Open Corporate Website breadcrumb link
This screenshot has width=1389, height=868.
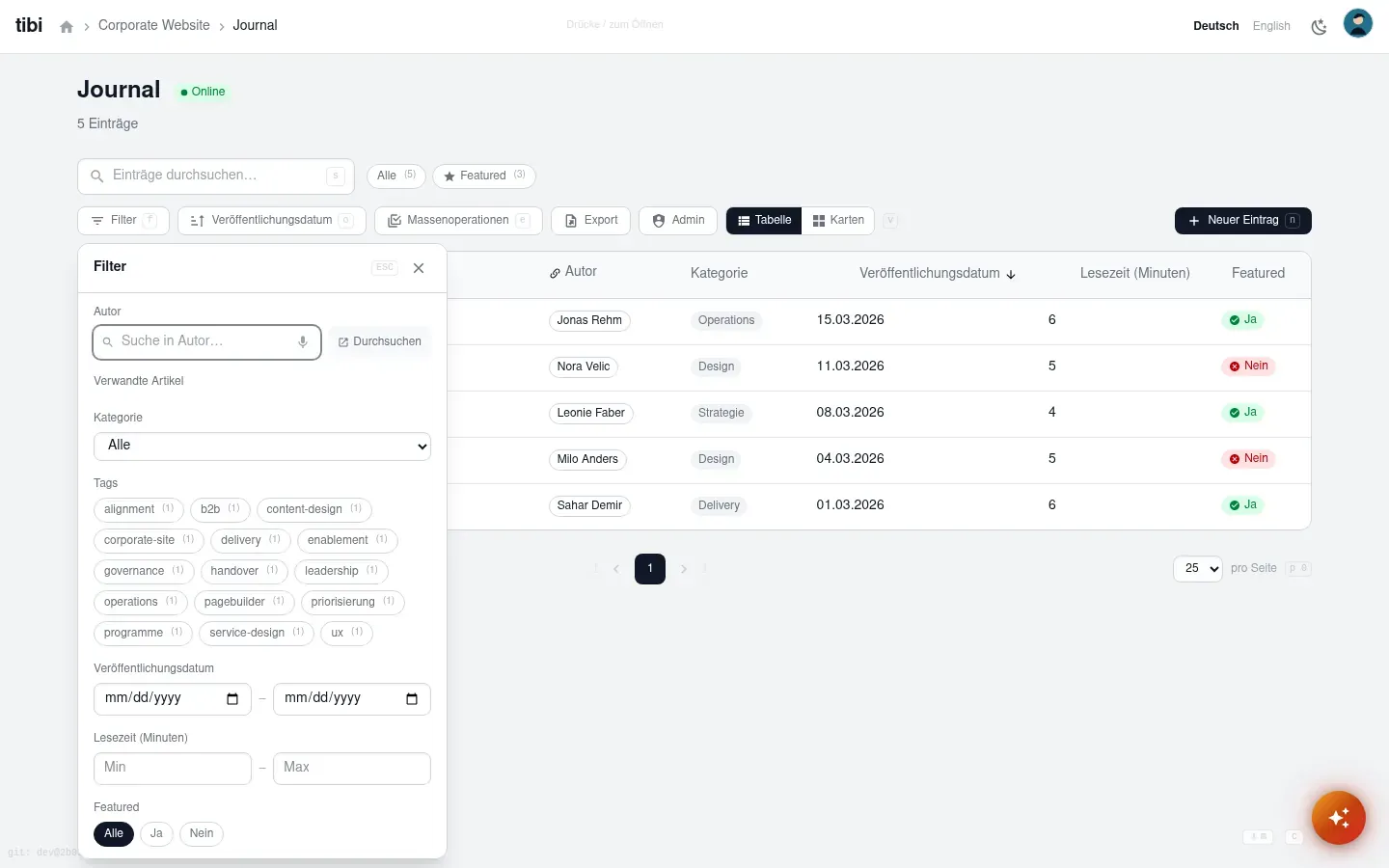[x=154, y=26]
